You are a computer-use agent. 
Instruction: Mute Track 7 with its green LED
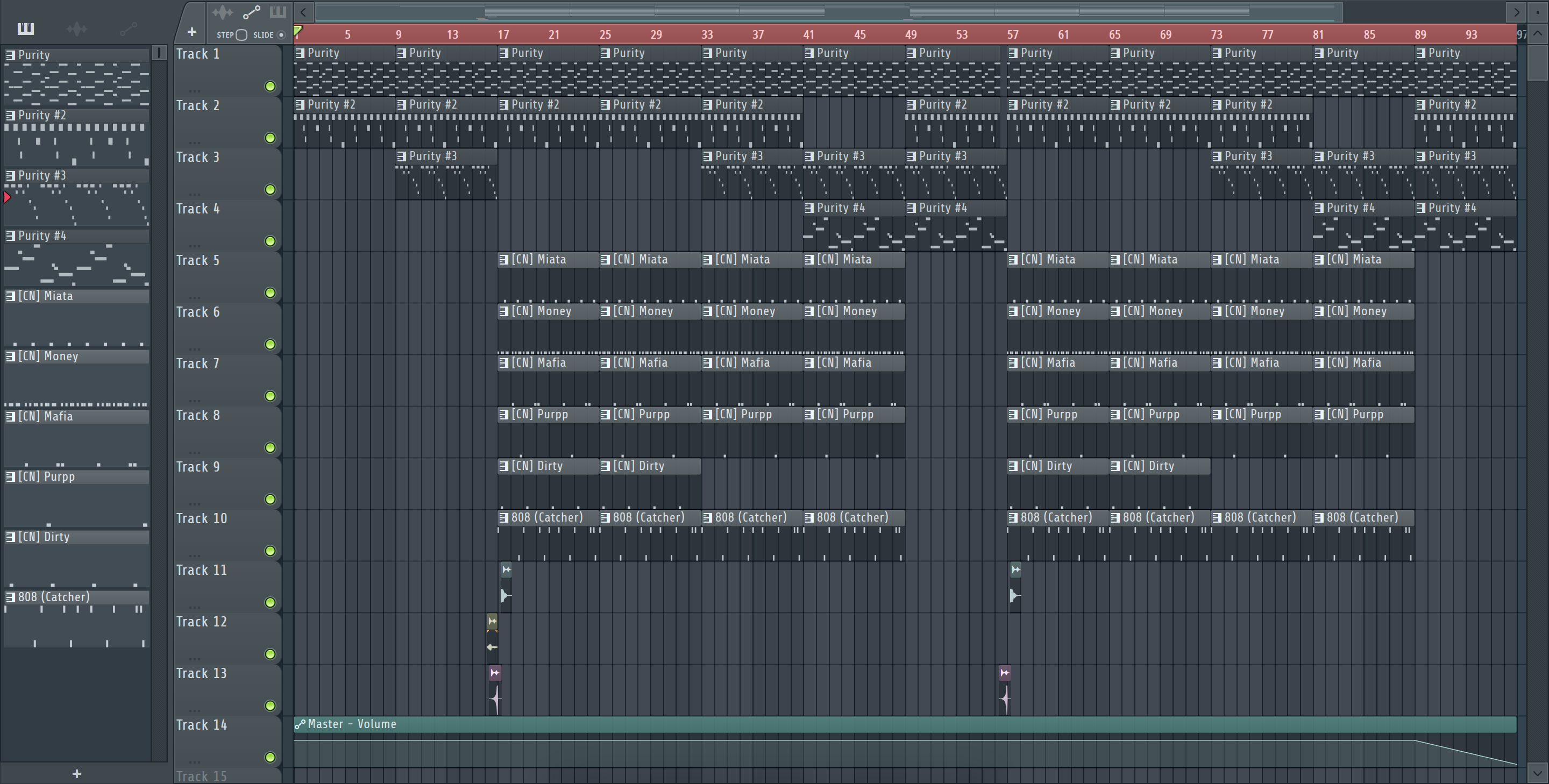pyautogui.click(x=271, y=396)
